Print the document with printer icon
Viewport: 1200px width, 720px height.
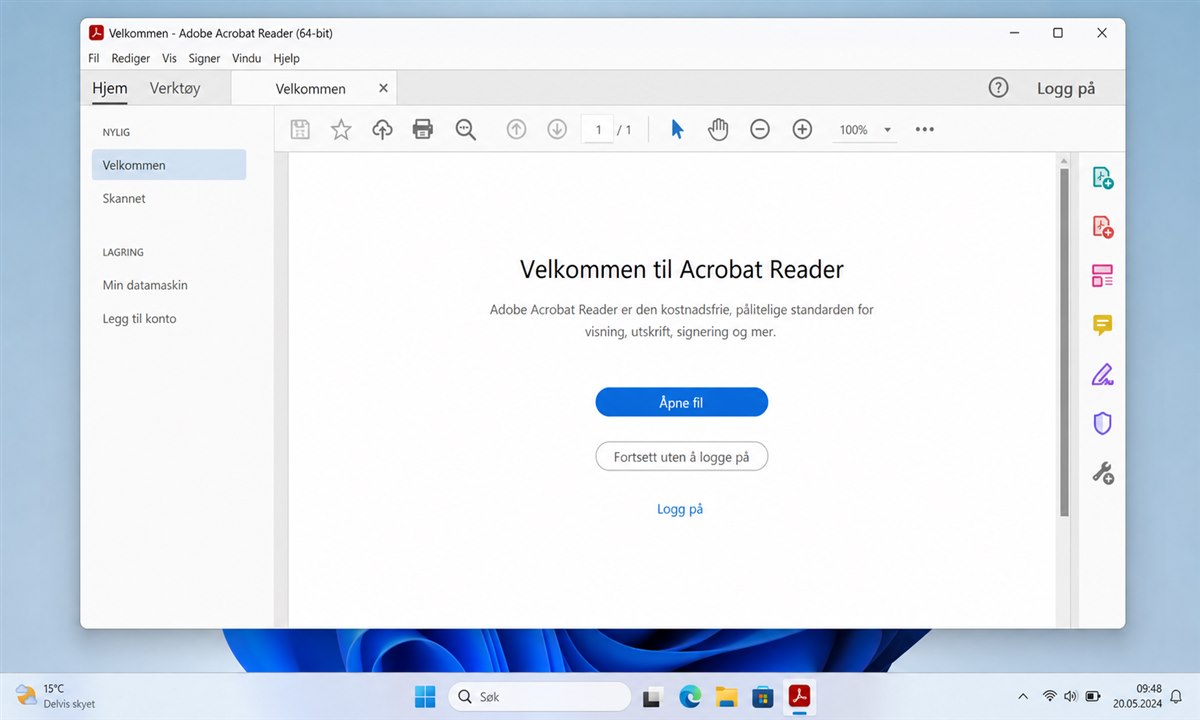(x=423, y=129)
